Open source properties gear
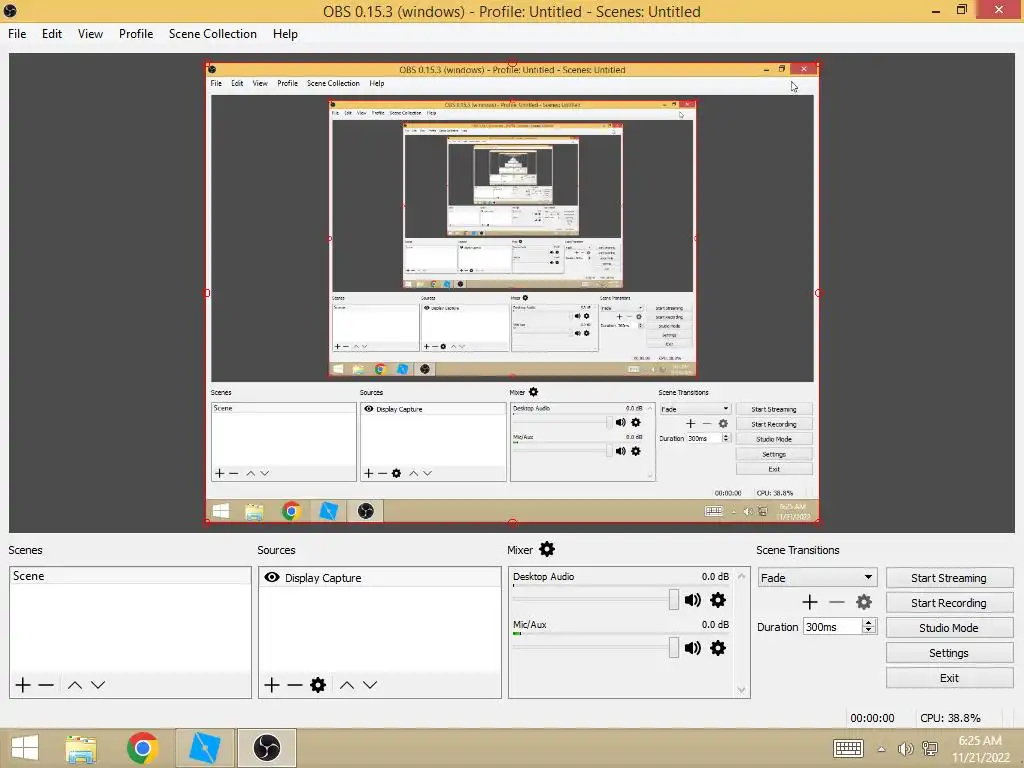The height and width of the screenshot is (768, 1024). [318, 684]
